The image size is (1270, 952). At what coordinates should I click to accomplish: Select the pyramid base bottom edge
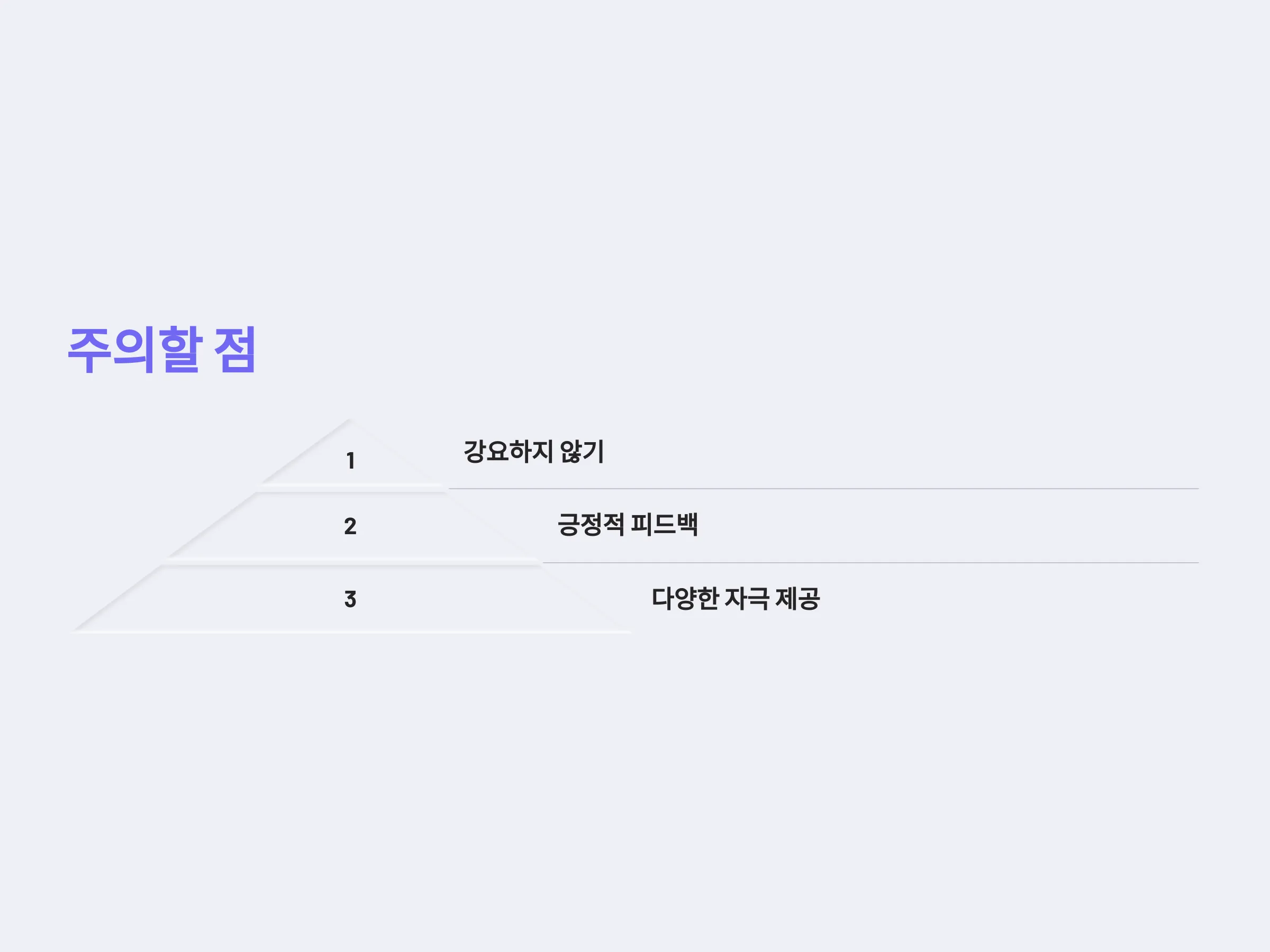tap(351, 632)
